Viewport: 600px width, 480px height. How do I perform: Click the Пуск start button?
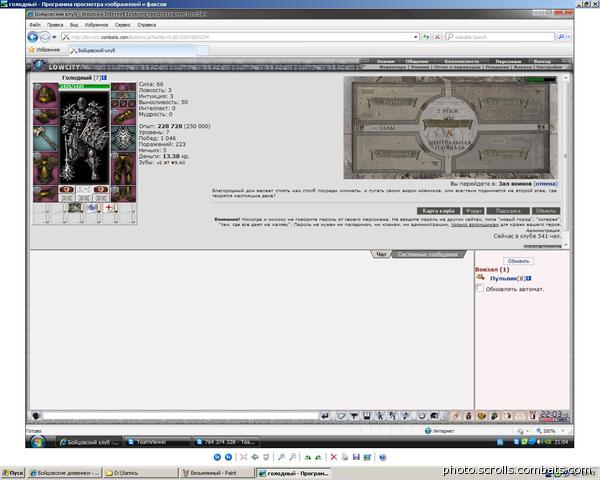(x=13, y=473)
